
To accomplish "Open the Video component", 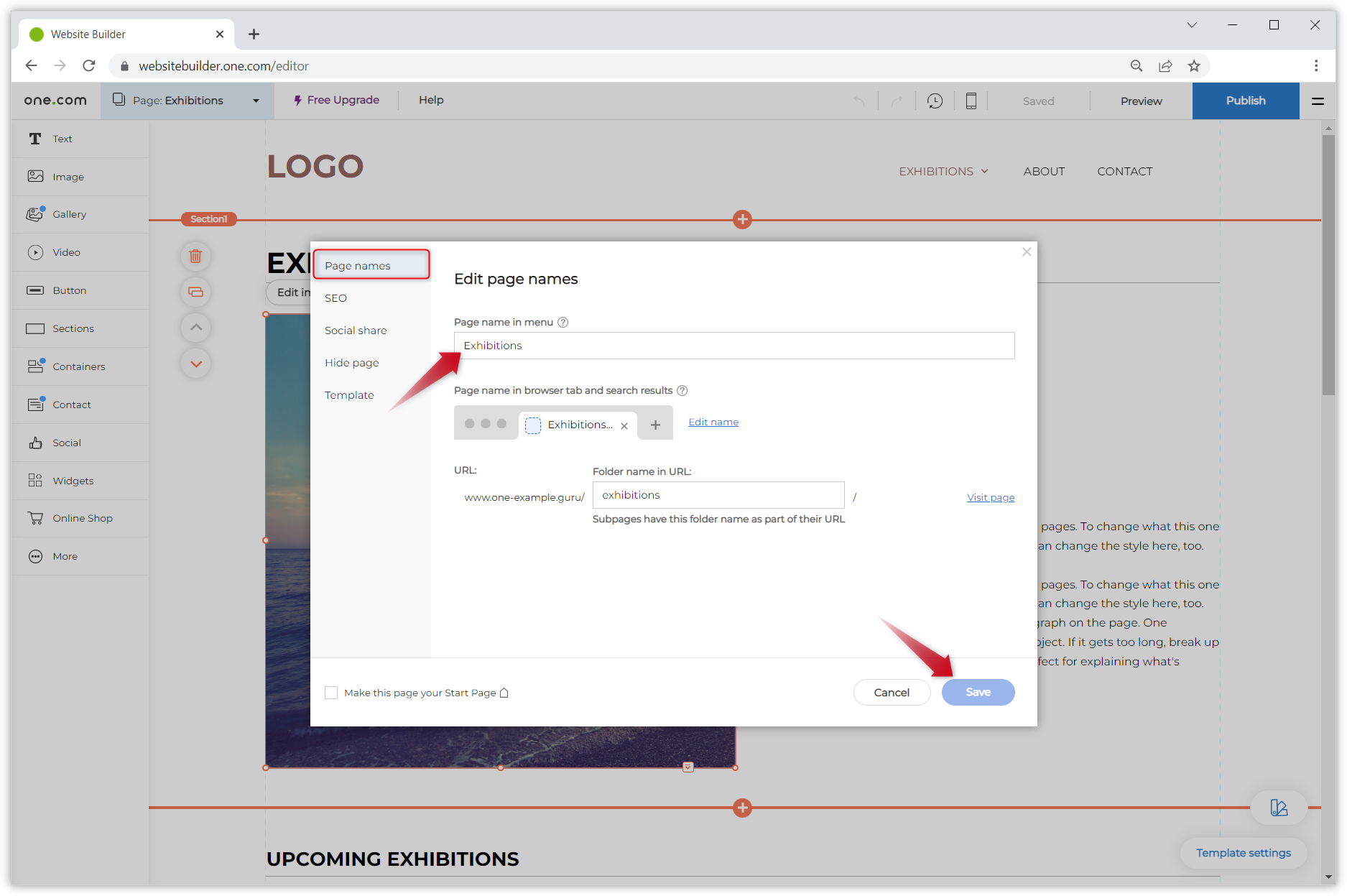I will 80,252.
